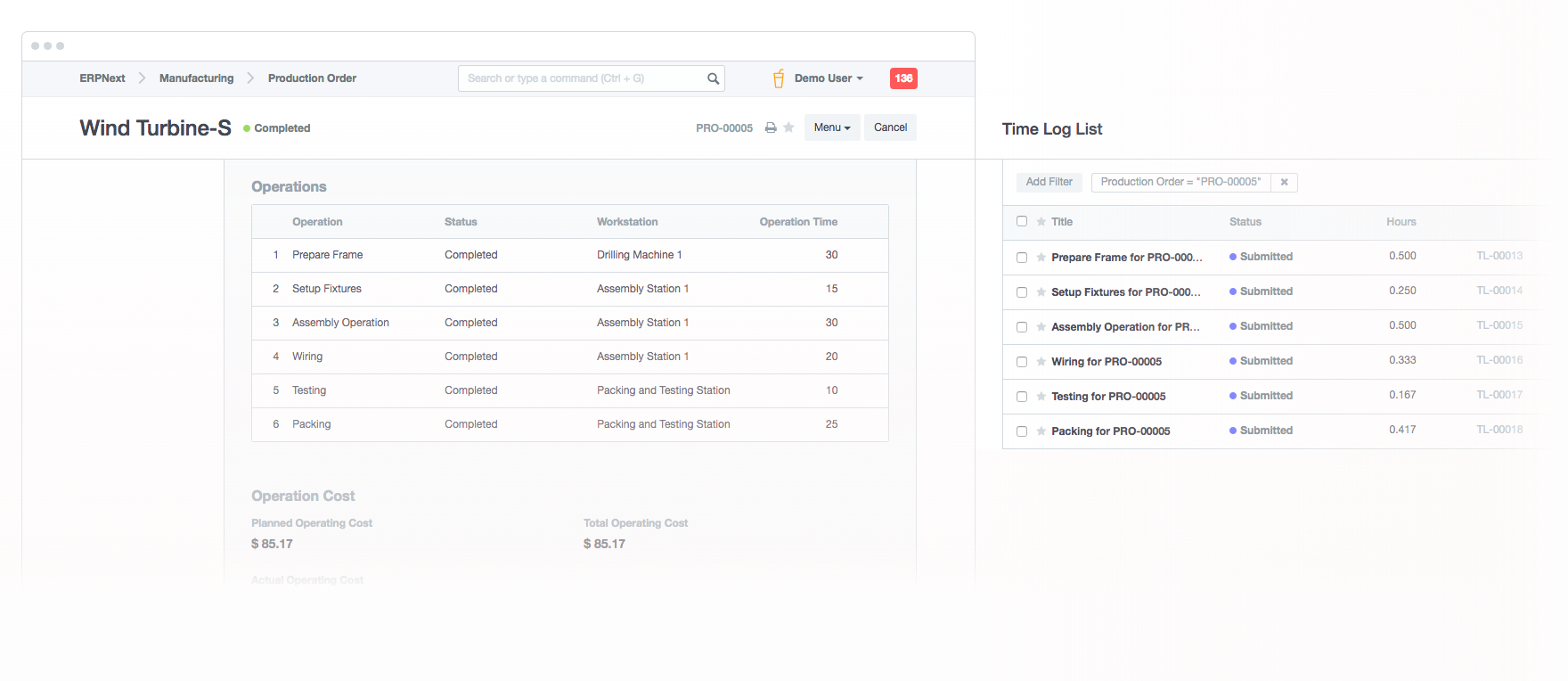
Task: Check the Assembly Operation time log checkbox
Action: tap(1022, 327)
